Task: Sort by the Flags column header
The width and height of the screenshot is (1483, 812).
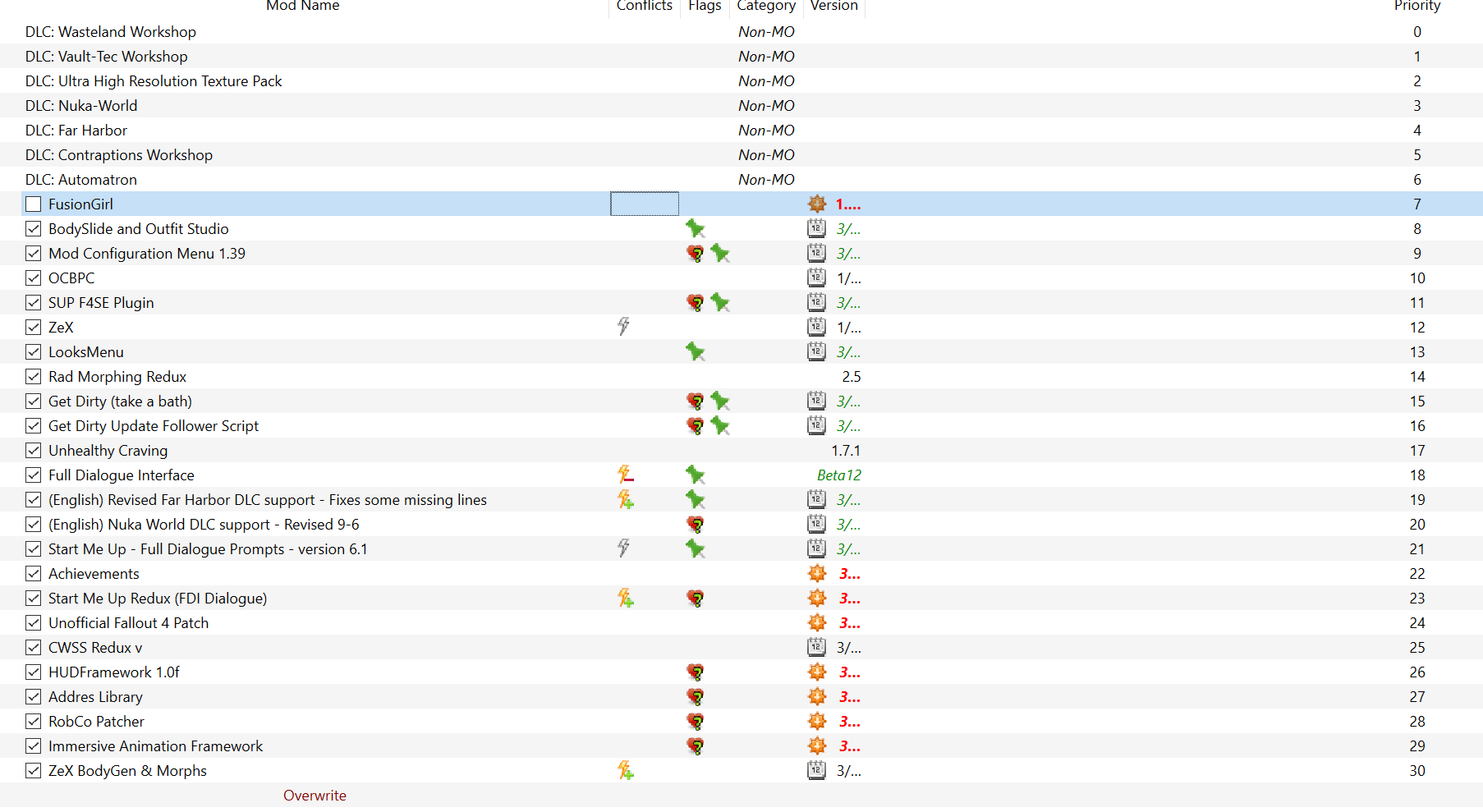Action: point(705,6)
